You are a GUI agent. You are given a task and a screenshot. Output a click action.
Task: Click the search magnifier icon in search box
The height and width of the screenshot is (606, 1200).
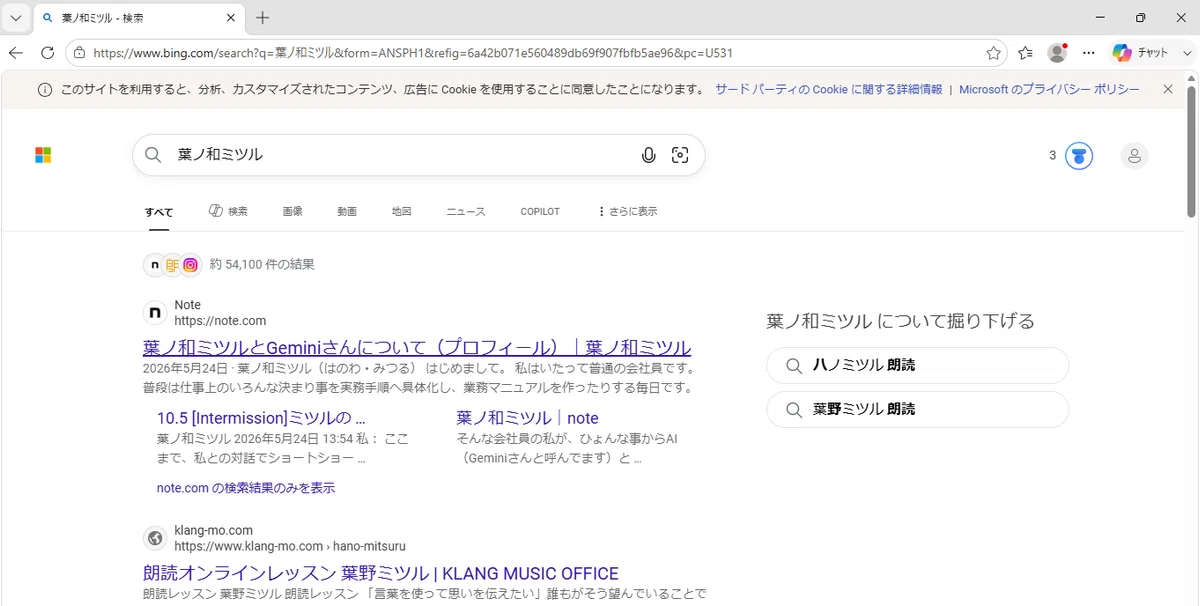(x=153, y=155)
